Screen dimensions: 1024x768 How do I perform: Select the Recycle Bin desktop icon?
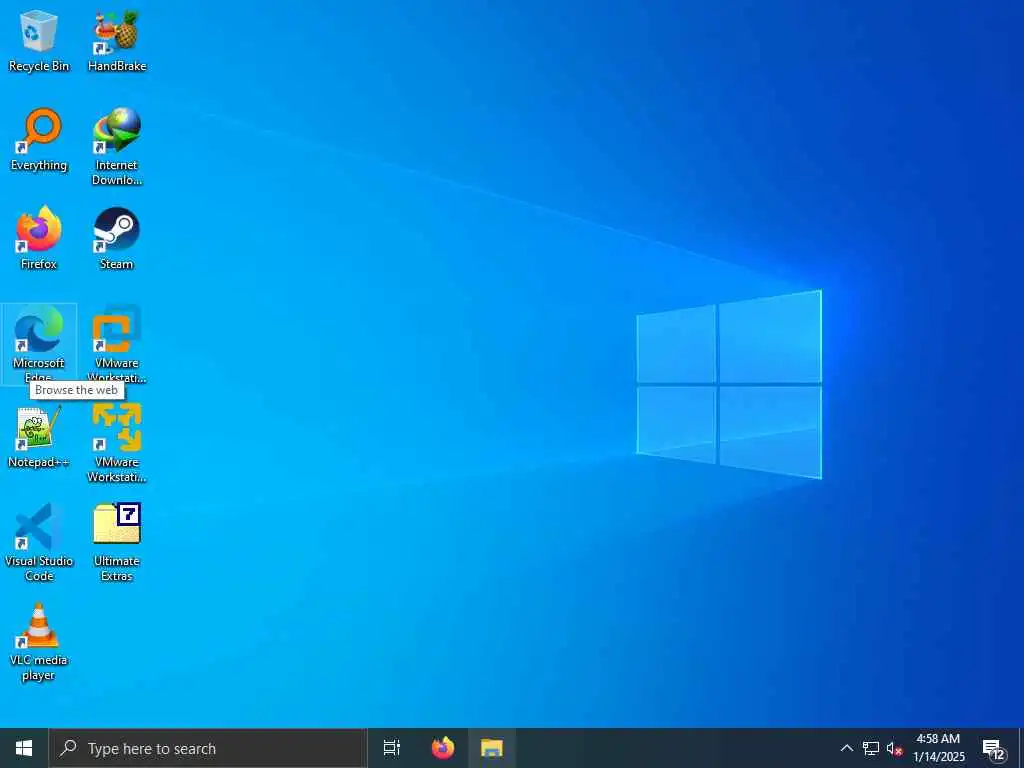pyautogui.click(x=39, y=40)
